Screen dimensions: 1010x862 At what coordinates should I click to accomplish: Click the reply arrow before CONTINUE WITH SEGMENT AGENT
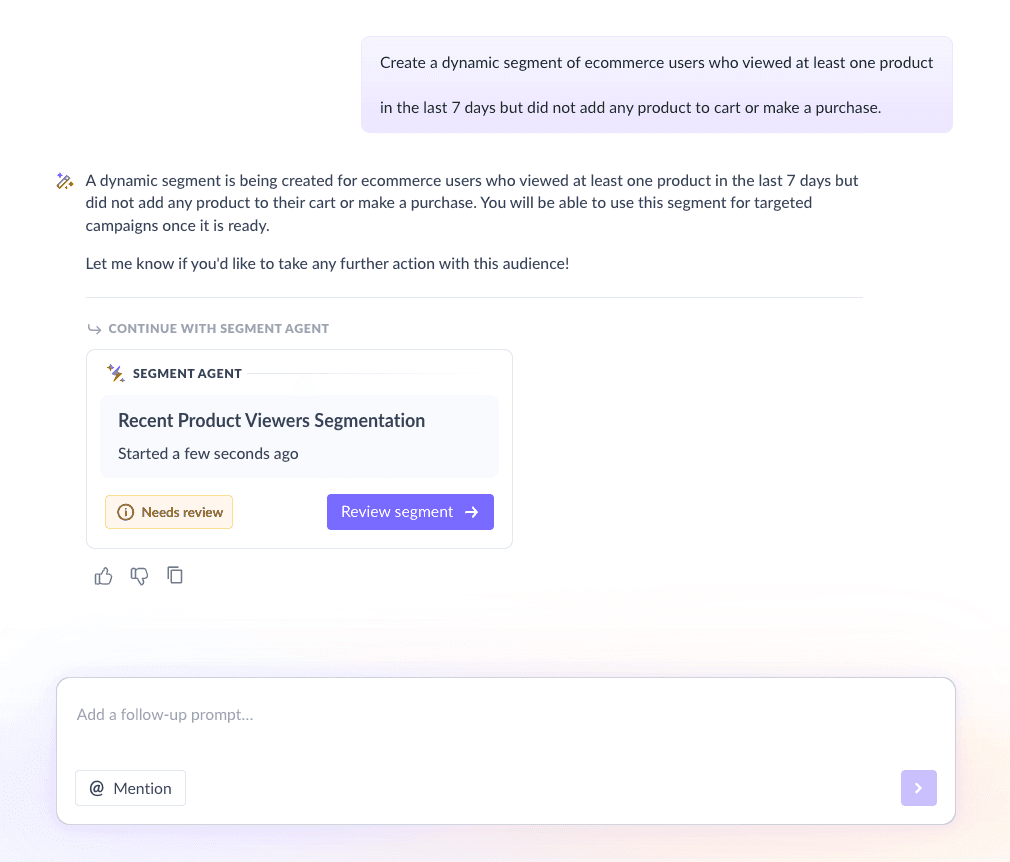click(93, 328)
